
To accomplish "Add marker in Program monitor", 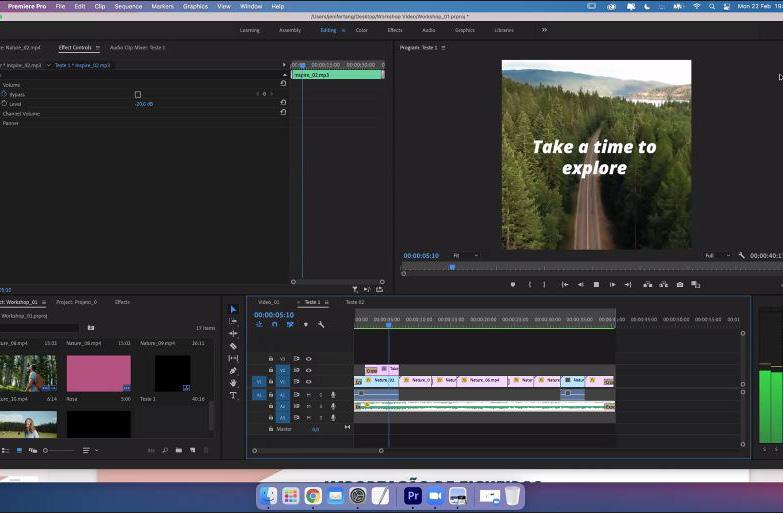I will click(512, 285).
